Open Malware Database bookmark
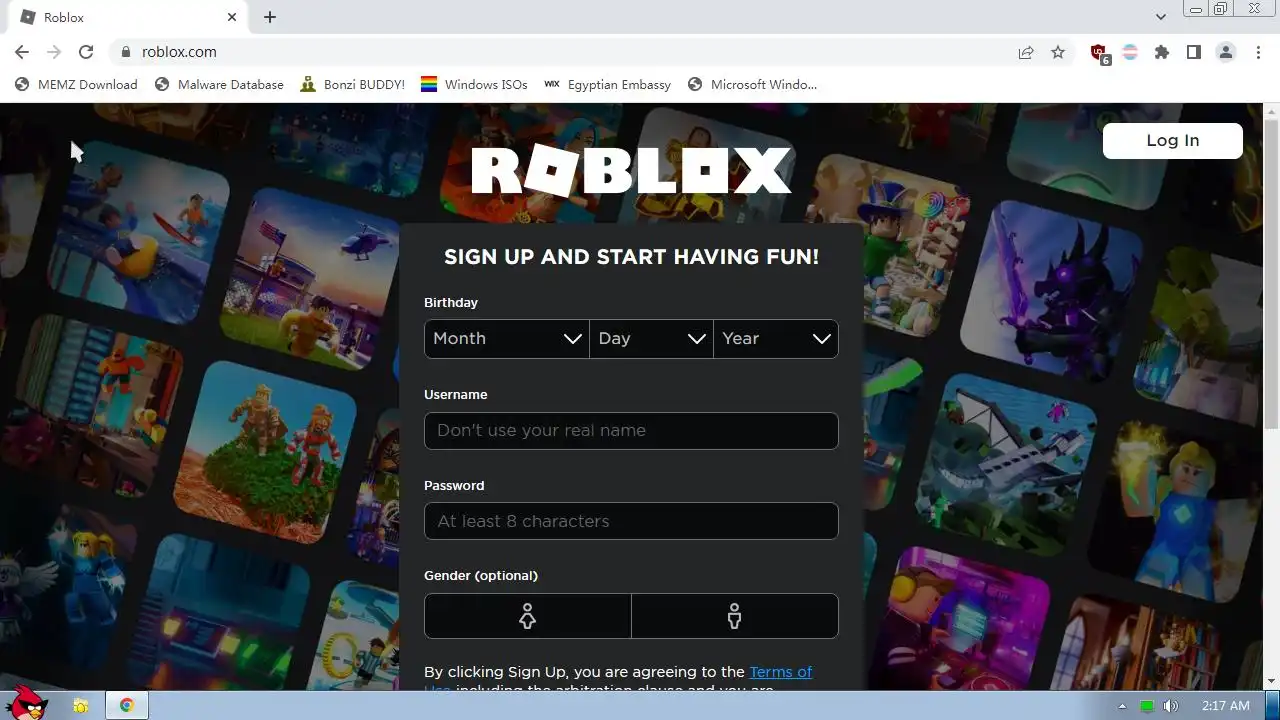Screen dimensions: 1280x720 [x=219, y=85]
